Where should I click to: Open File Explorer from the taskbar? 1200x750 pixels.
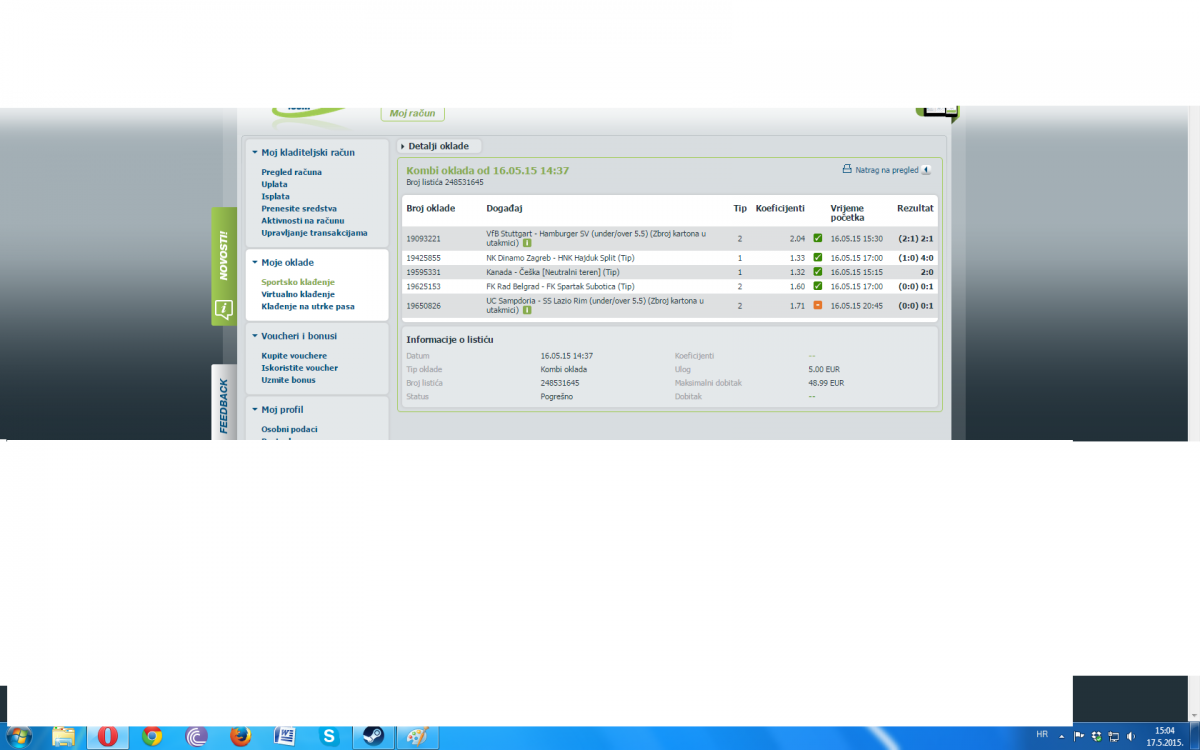[63, 736]
